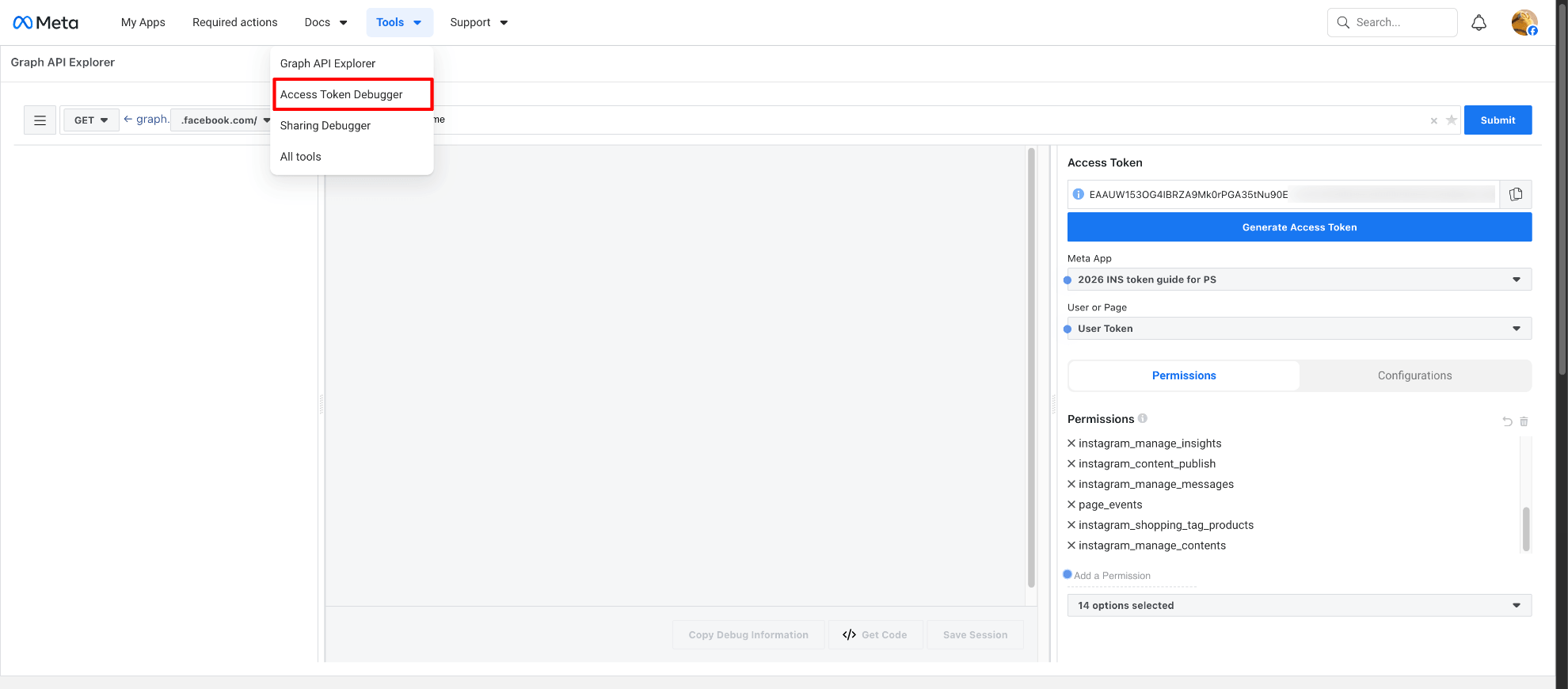Screen dimensions: 1568x689
Task: Delete all permissions with trash icon
Action: pyautogui.click(x=1524, y=422)
